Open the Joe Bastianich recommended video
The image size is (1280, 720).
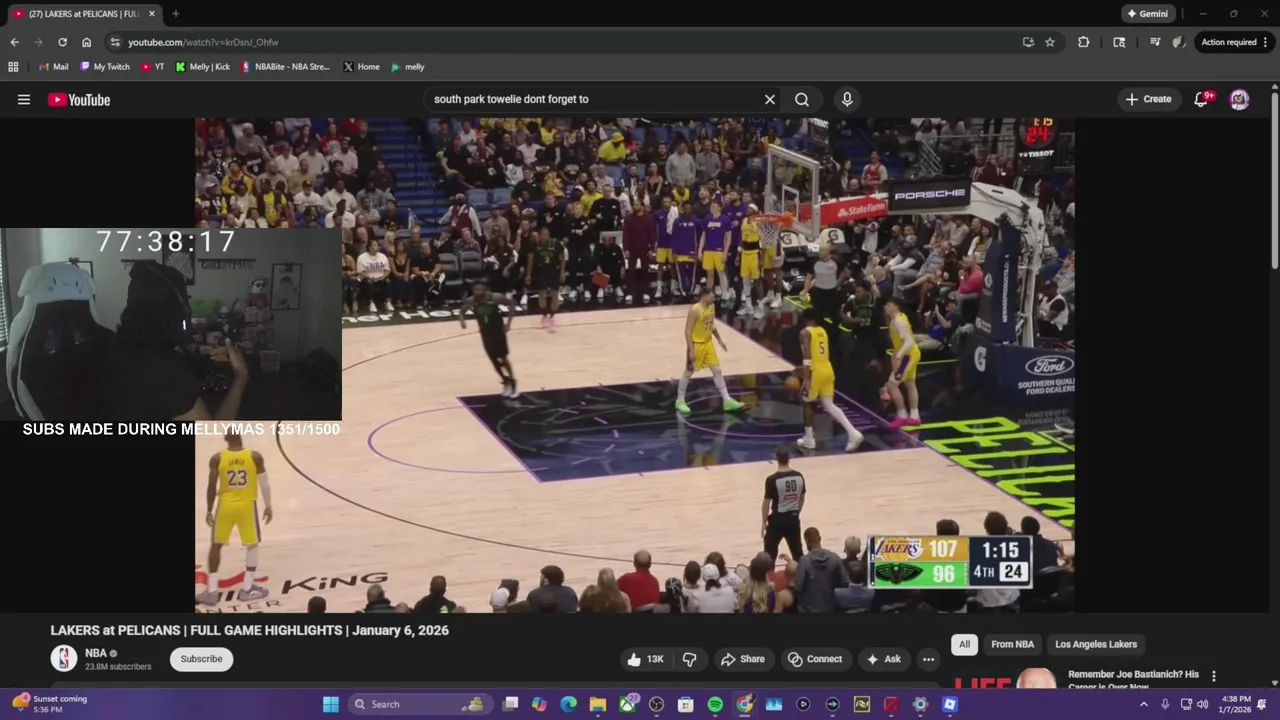pos(1133,680)
